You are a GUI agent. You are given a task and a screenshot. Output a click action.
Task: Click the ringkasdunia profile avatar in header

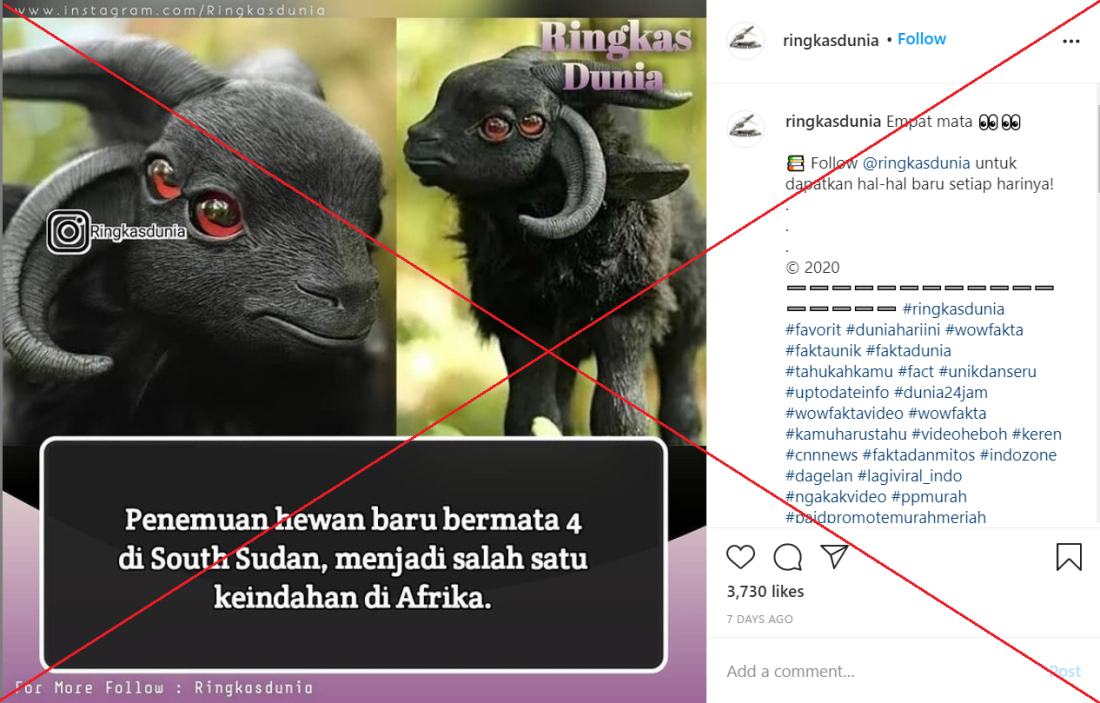coord(745,41)
